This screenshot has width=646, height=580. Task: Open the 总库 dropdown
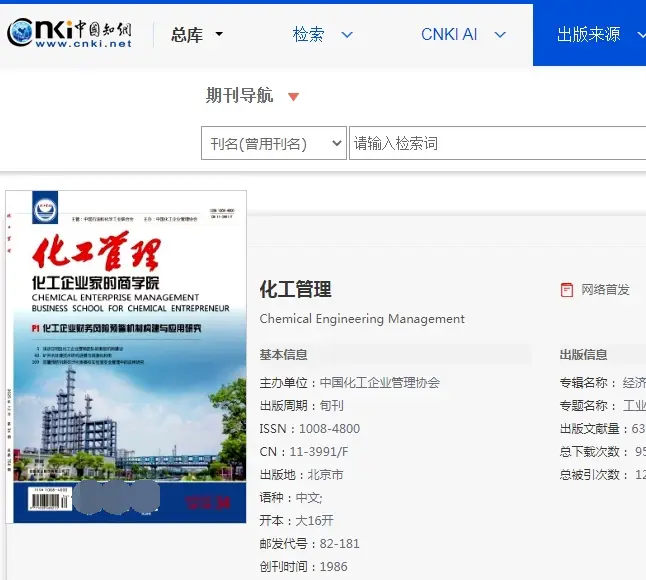pos(197,35)
